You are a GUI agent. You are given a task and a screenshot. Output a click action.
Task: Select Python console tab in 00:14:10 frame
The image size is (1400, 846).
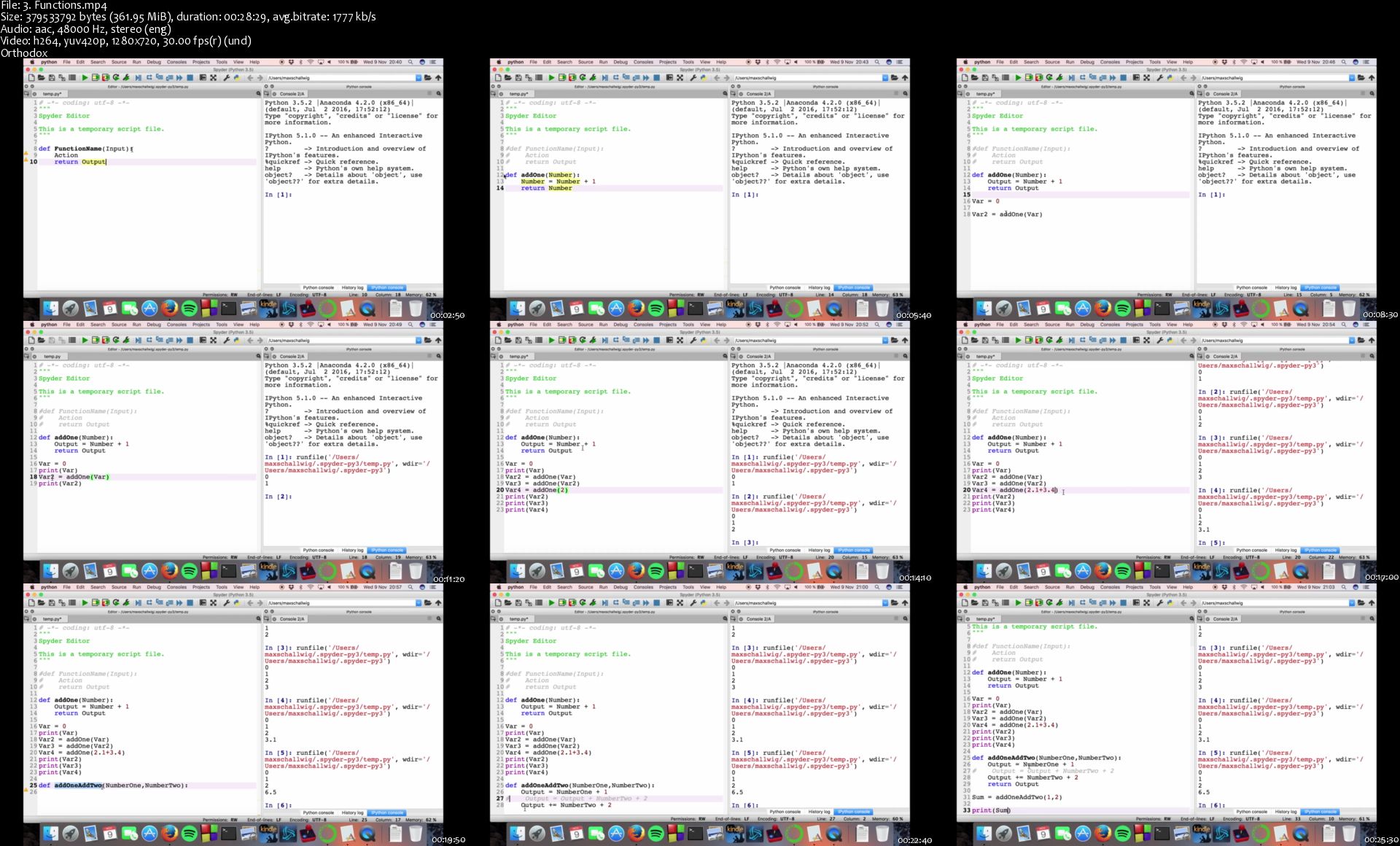[785, 550]
